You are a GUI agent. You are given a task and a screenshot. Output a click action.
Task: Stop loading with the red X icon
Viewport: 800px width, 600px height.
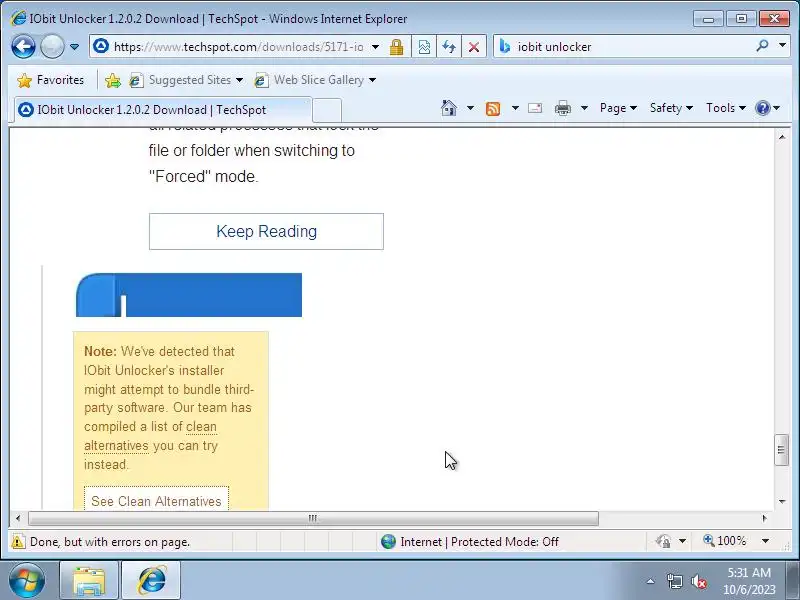click(x=474, y=47)
